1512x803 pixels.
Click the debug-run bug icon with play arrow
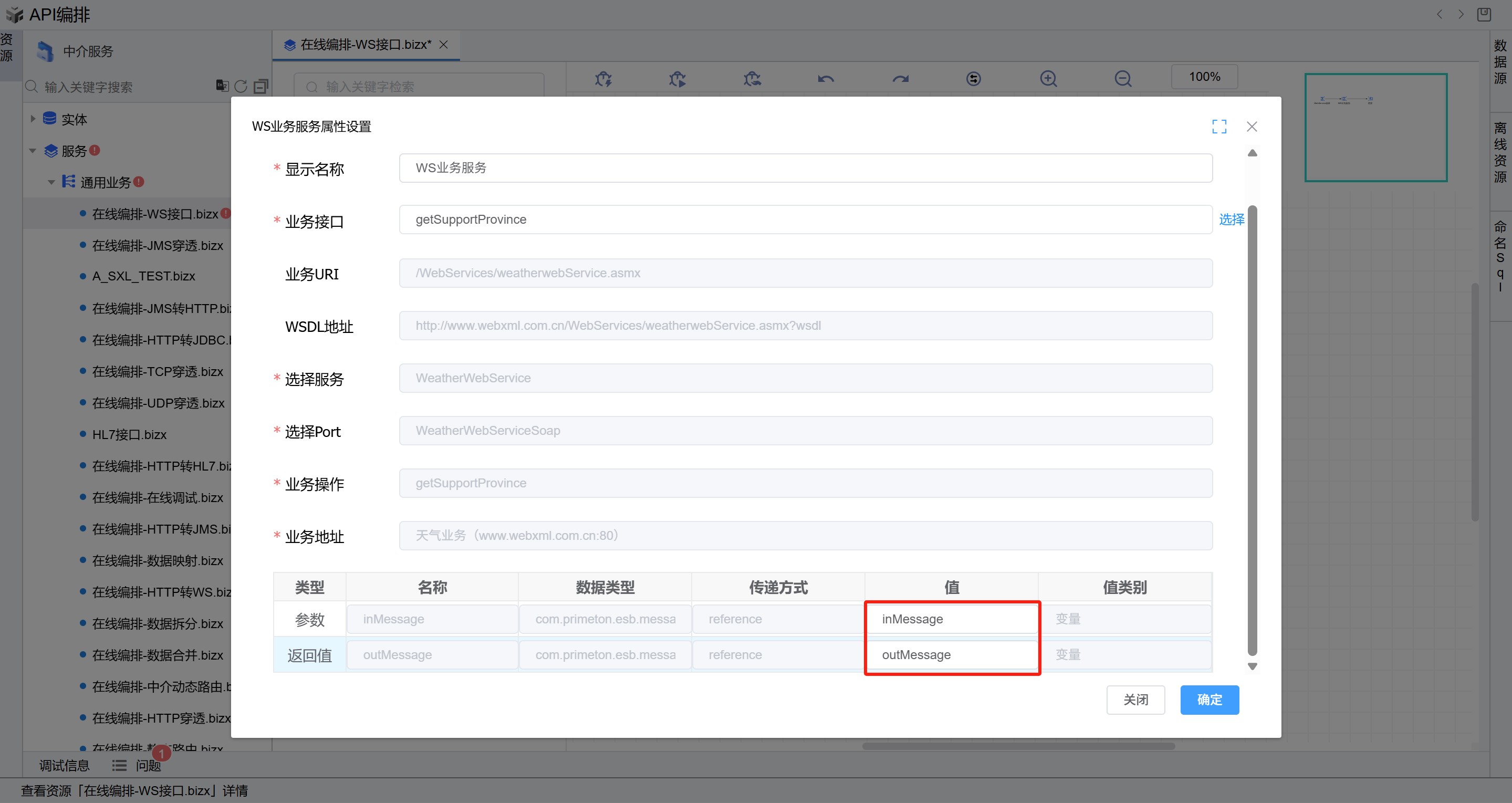(x=677, y=79)
